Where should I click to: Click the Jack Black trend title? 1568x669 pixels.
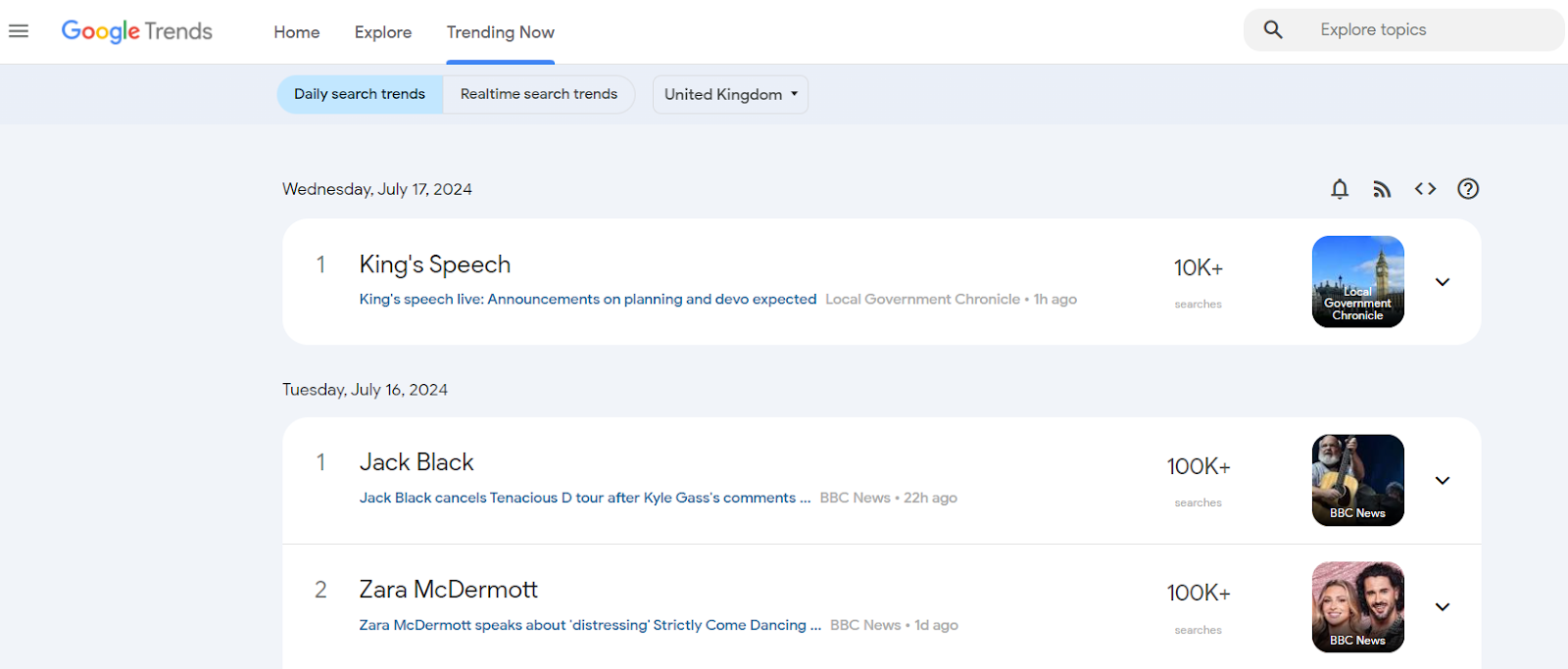(416, 462)
